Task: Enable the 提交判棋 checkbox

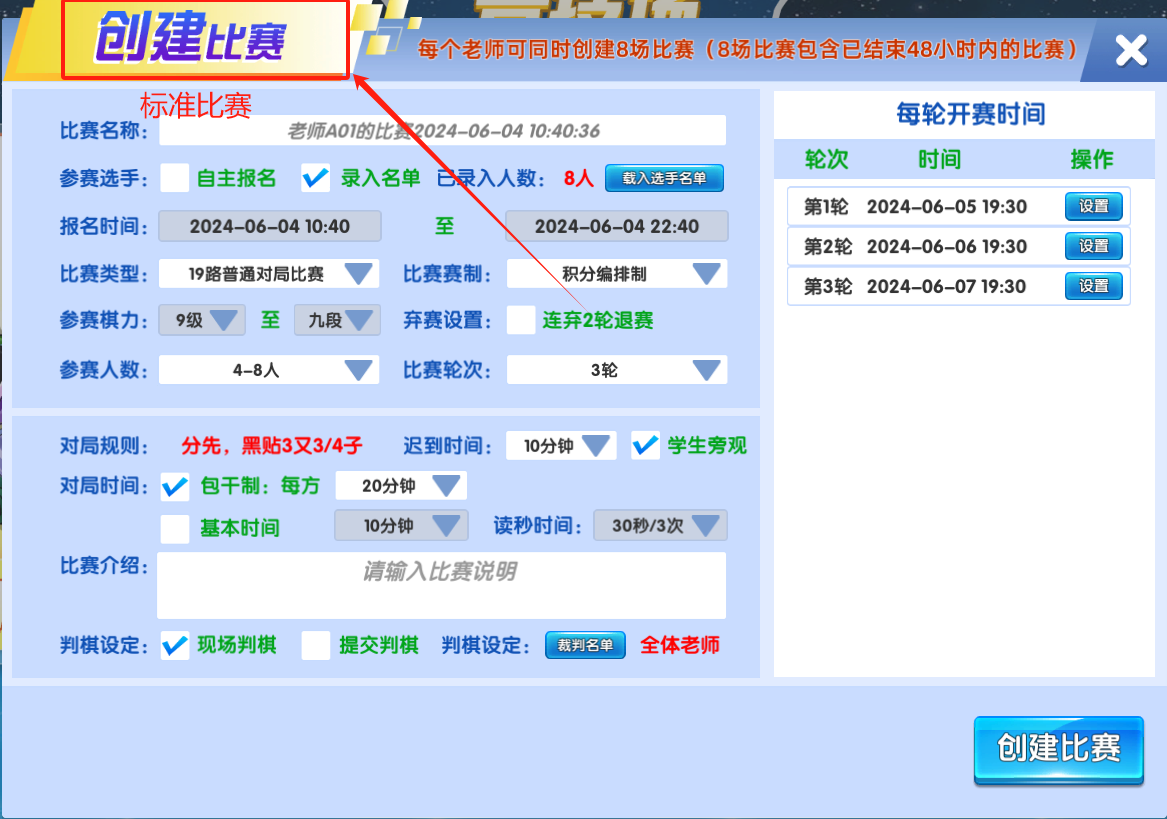Action: coord(316,646)
